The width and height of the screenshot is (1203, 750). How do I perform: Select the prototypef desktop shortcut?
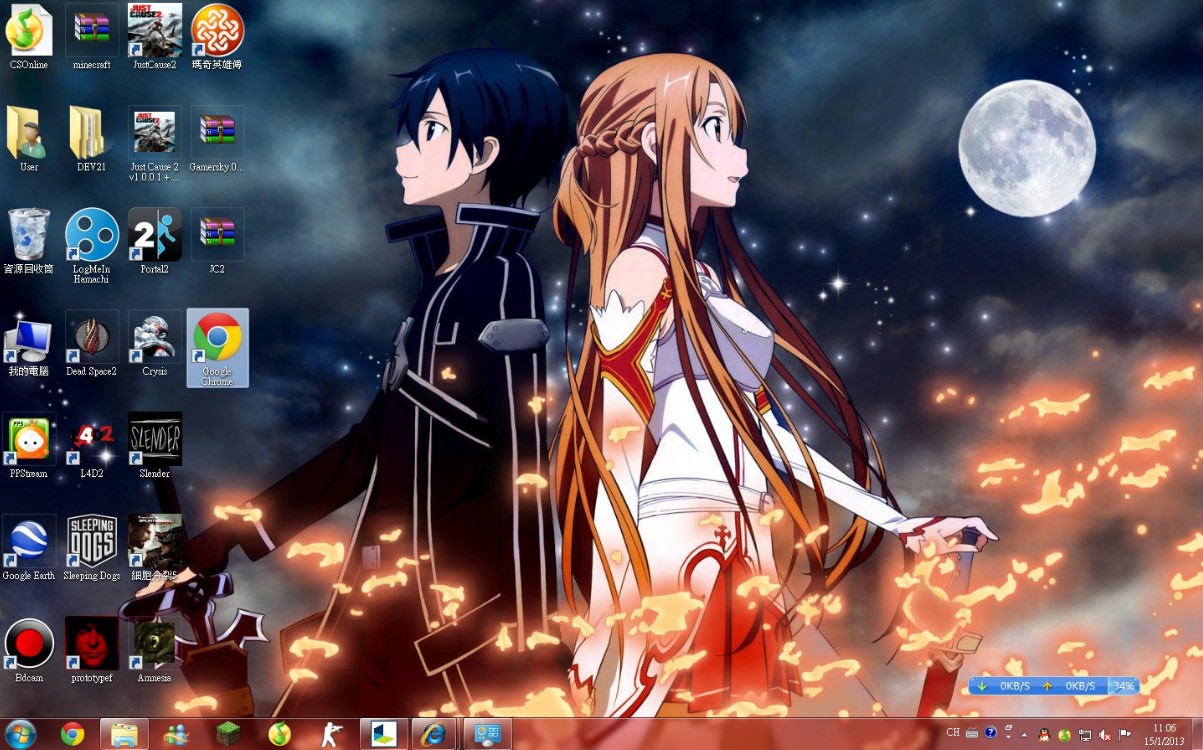click(92, 650)
